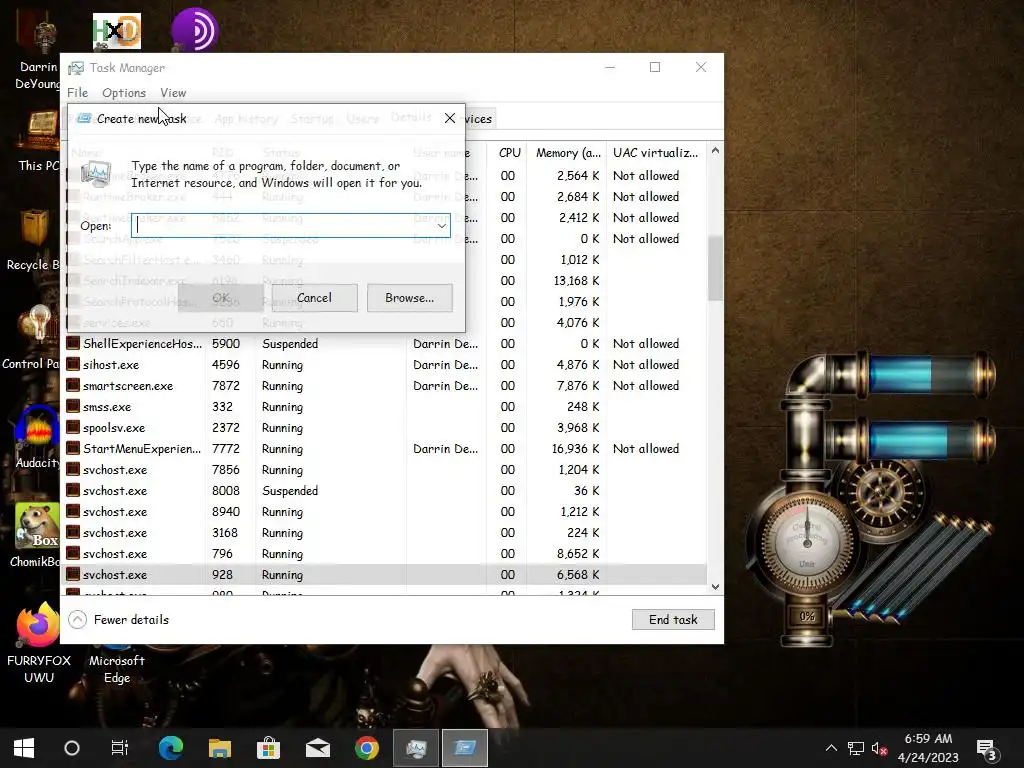Focus the Open text input field
The width and height of the screenshot is (1024, 768).
283,225
